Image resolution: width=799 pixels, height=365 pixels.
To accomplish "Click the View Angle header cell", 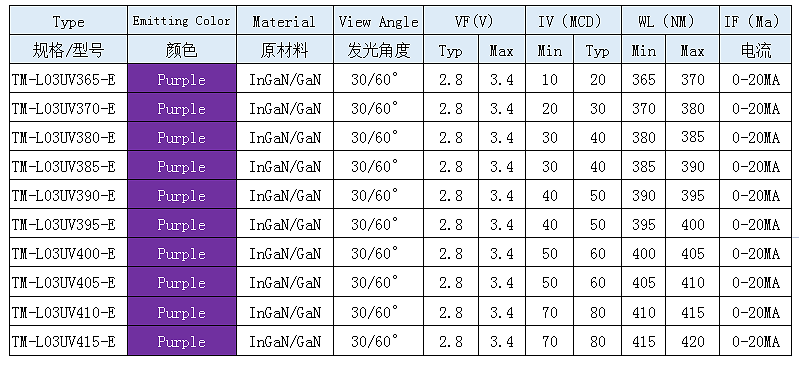I will pos(379,21).
